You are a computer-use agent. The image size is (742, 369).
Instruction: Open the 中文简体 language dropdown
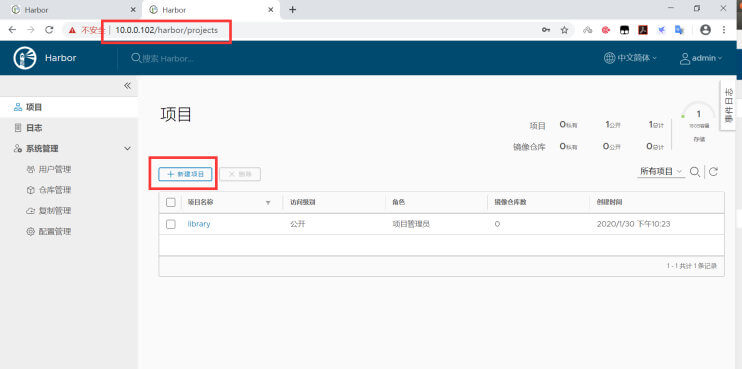pos(630,58)
